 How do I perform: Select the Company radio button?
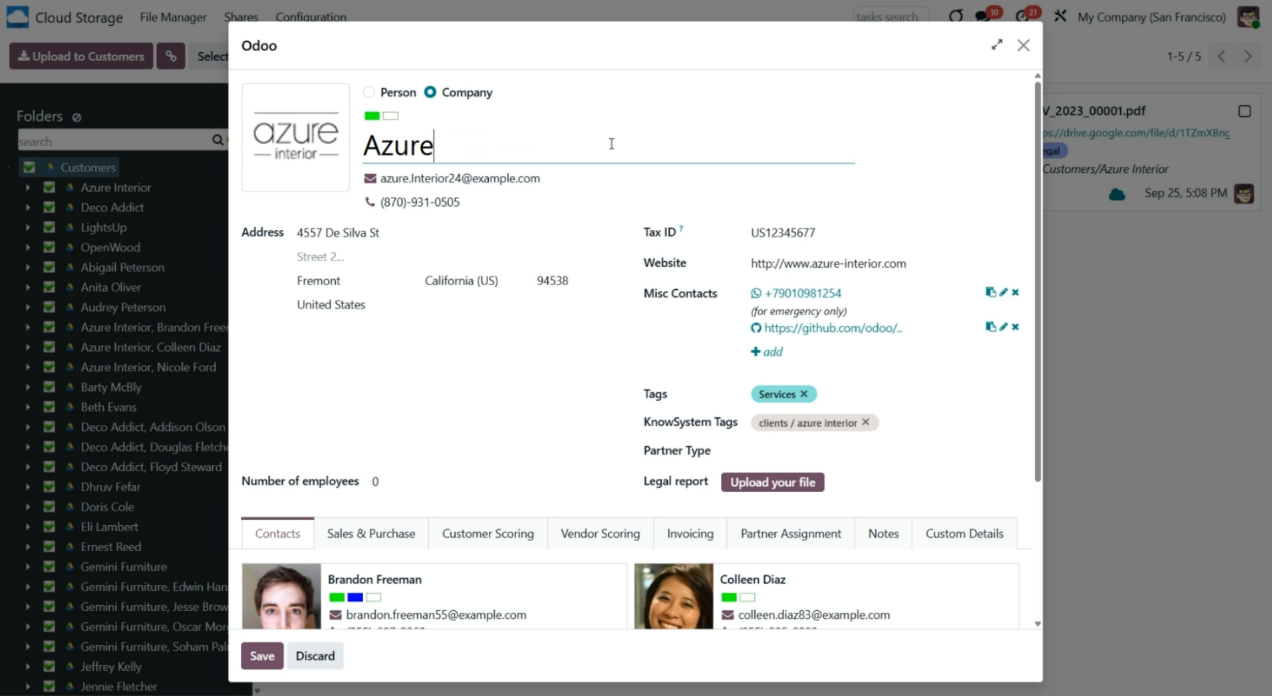pos(430,92)
